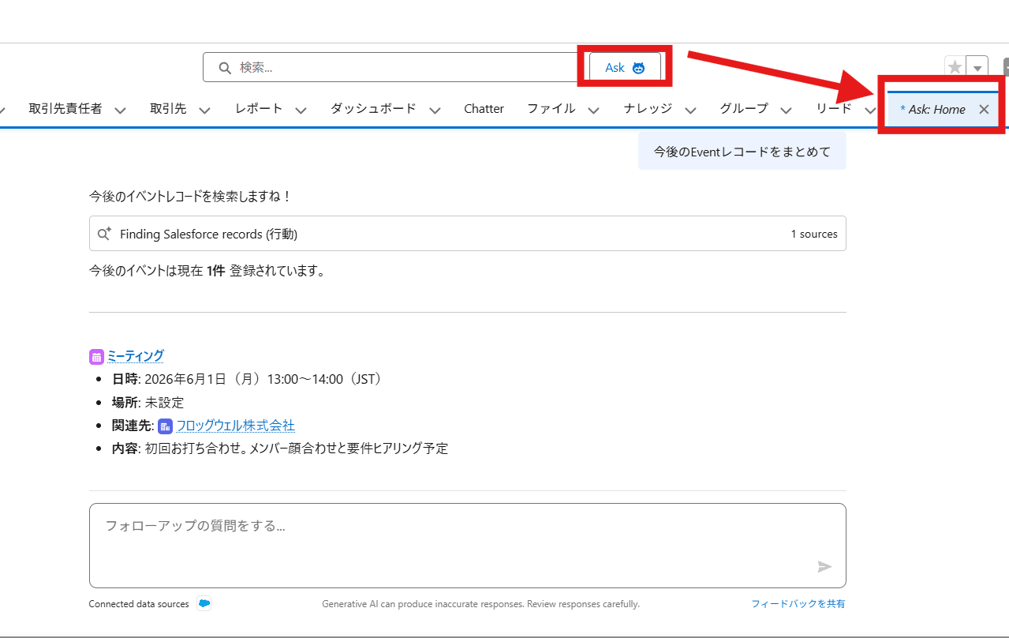Click the 今後のイベントは現在 1件 登録されています text
This screenshot has height=638, width=1009.
coord(208,271)
